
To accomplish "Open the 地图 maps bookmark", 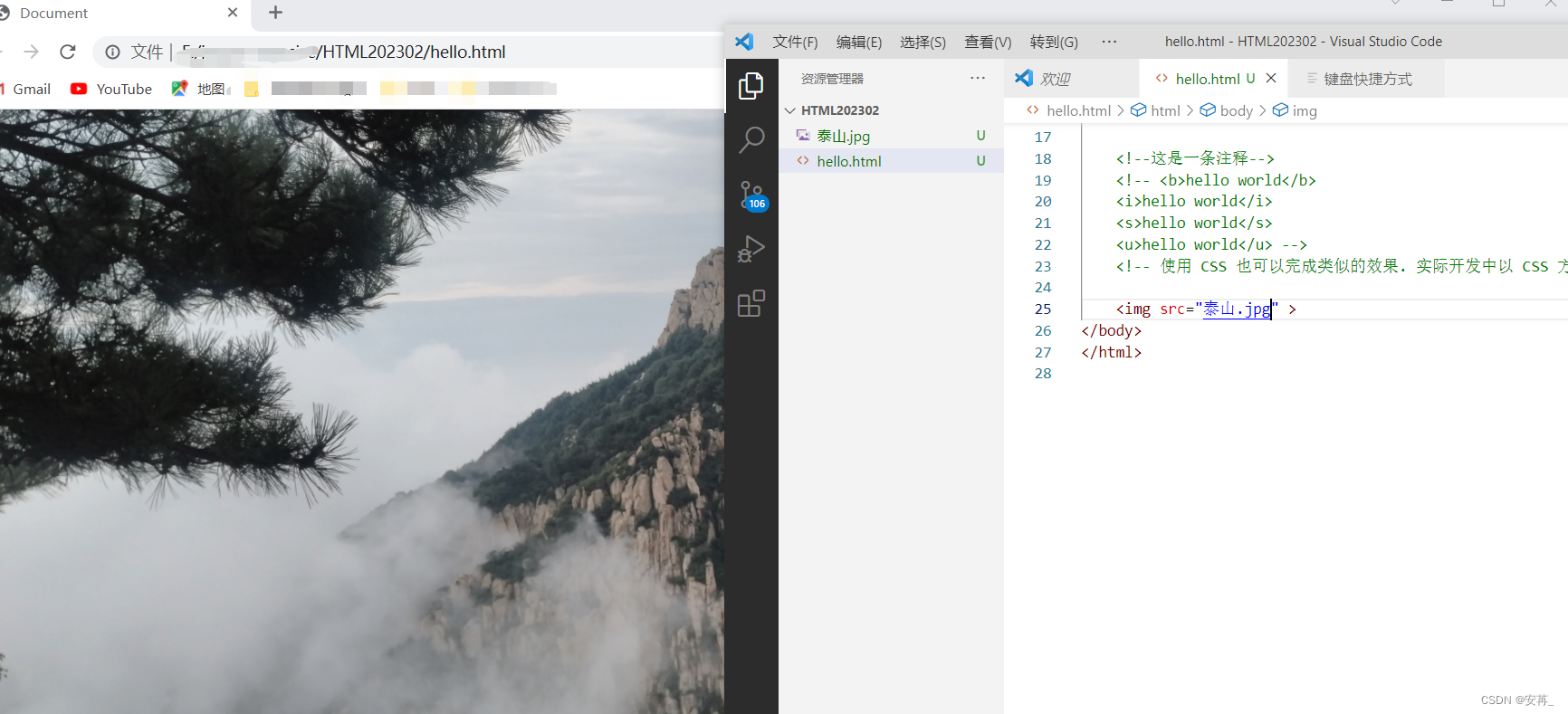I will coord(199,89).
